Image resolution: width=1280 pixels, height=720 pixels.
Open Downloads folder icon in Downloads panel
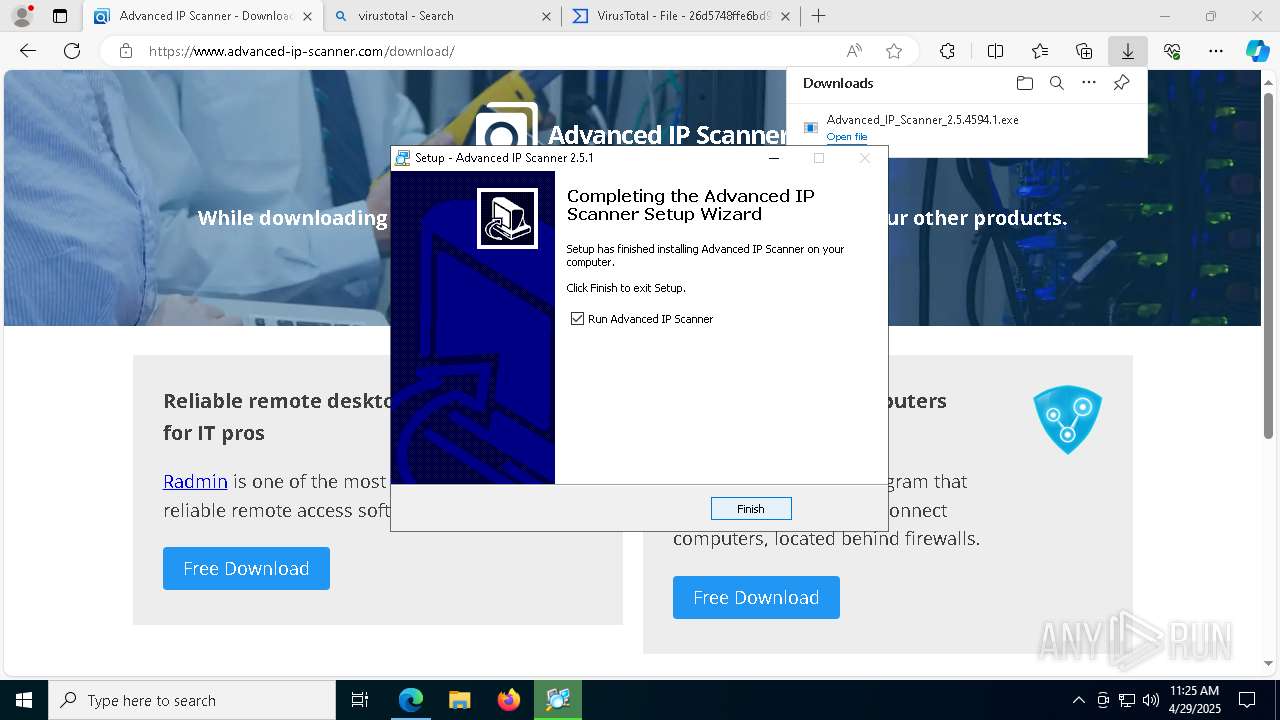pyautogui.click(x=1024, y=83)
